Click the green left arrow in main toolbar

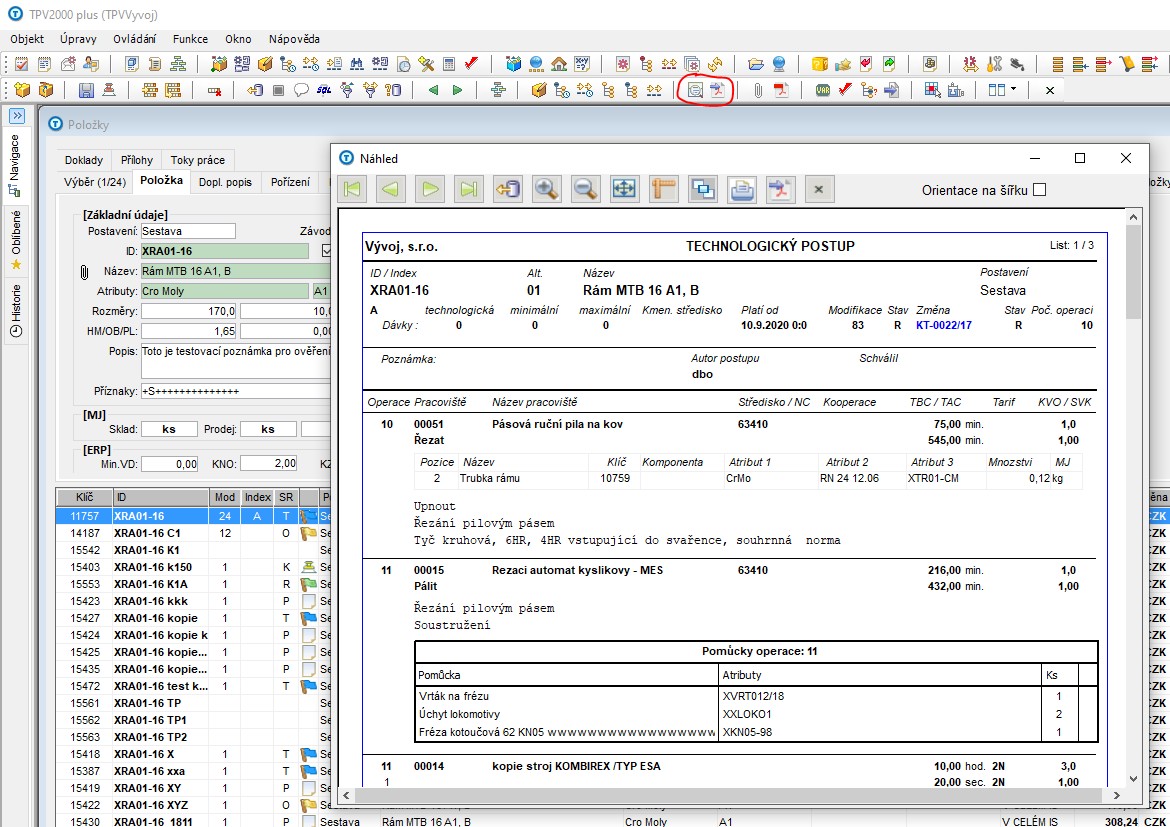point(434,90)
